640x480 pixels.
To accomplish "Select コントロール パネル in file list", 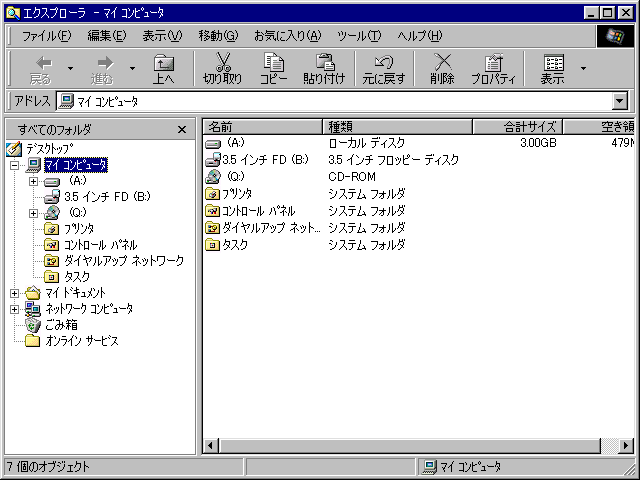I will point(250,211).
